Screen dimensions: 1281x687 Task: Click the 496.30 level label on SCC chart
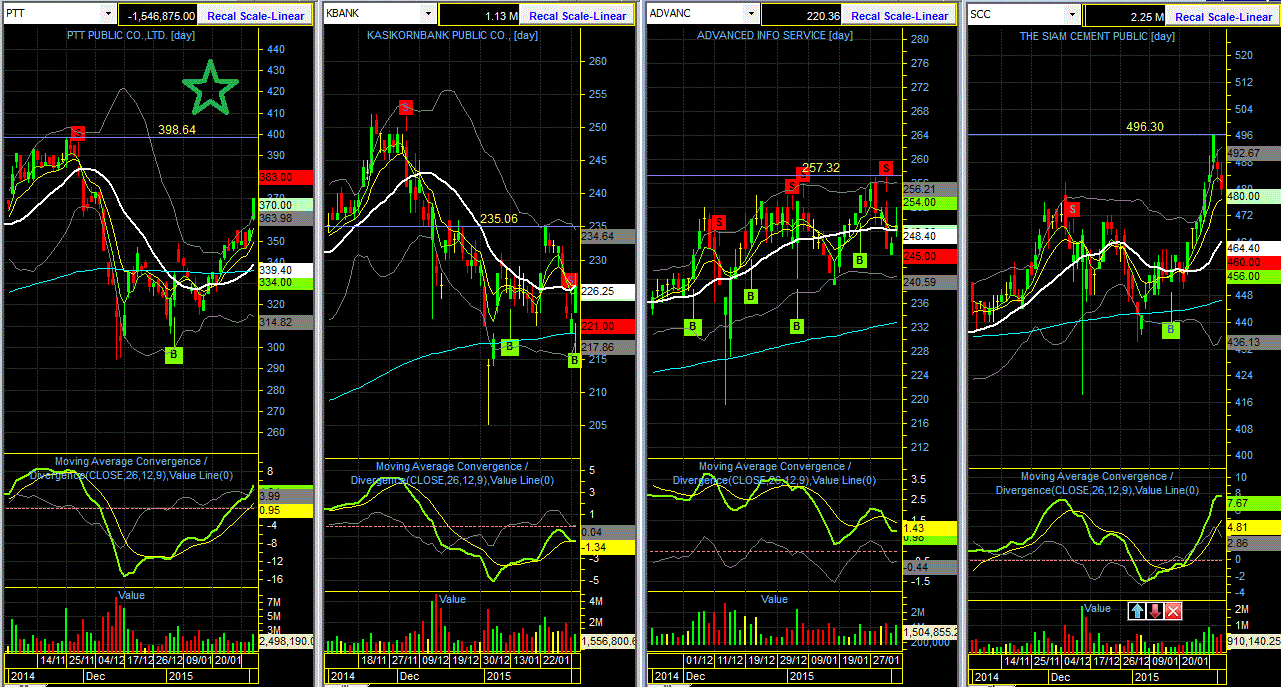coord(1145,127)
